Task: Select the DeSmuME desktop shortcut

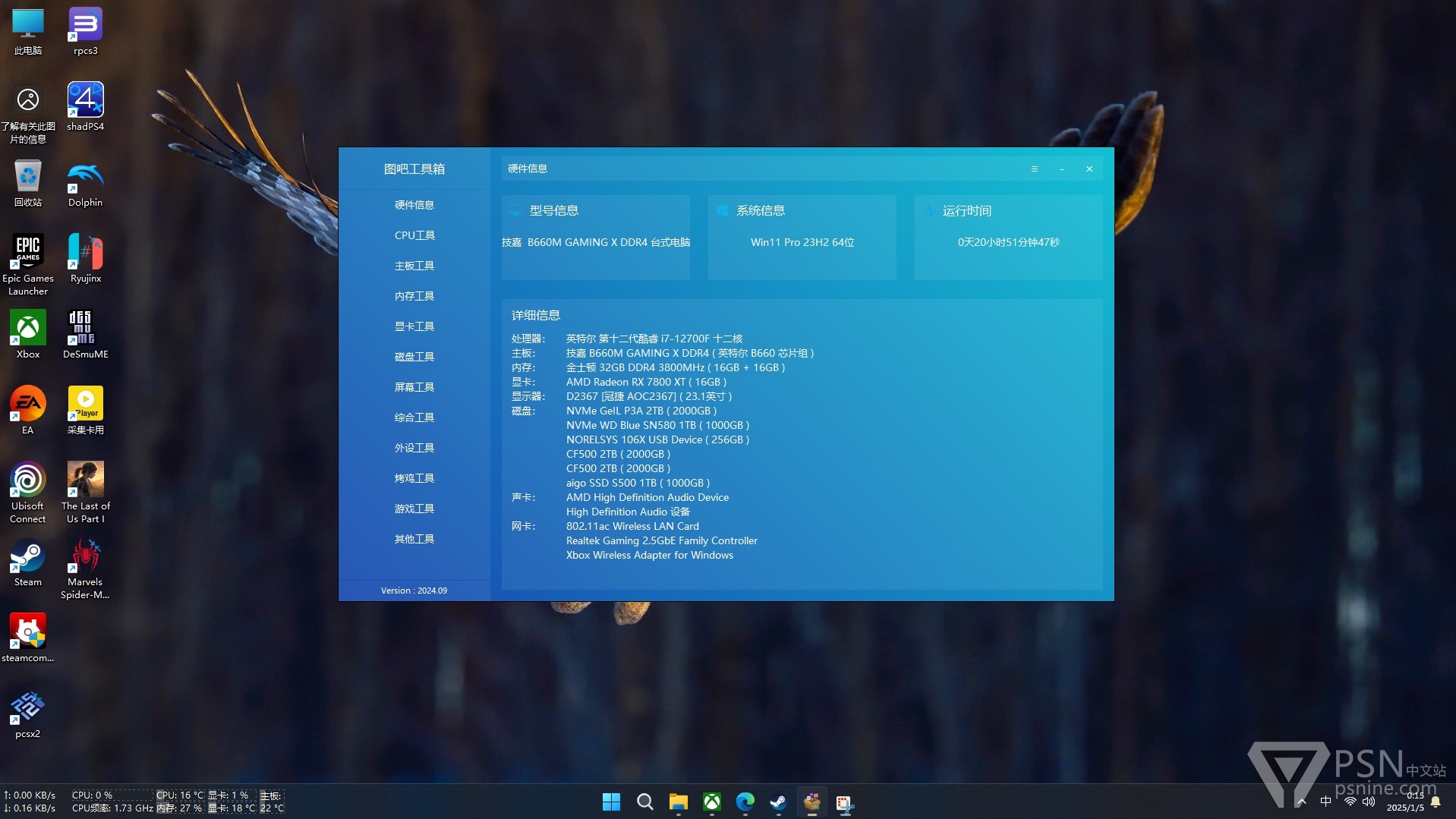Action: pyautogui.click(x=85, y=335)
